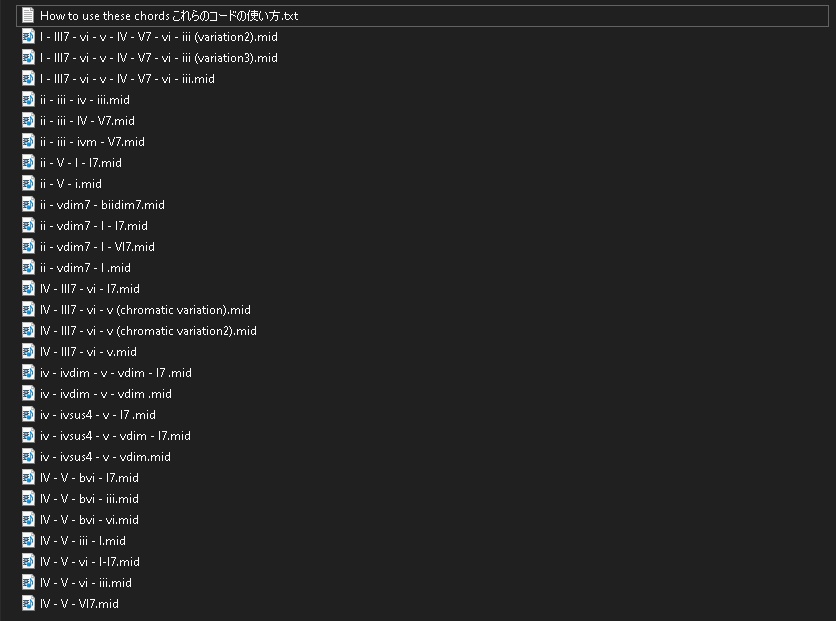Click MIDI icon beside 'ii - iii - iv - iii.mid'

point(28,100)
